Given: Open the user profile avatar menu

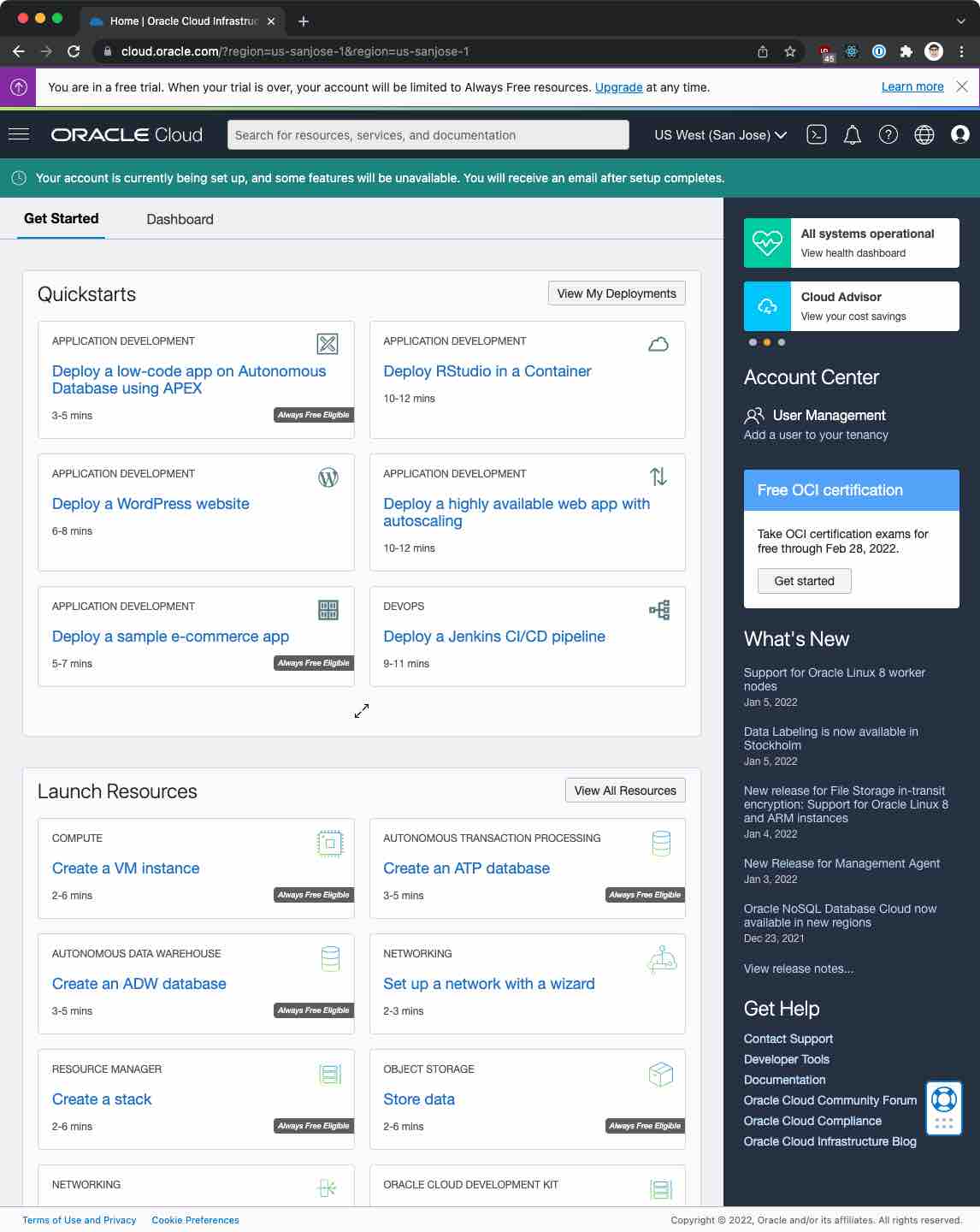Looking at the screenshot, I should click(x=960, y=134).
